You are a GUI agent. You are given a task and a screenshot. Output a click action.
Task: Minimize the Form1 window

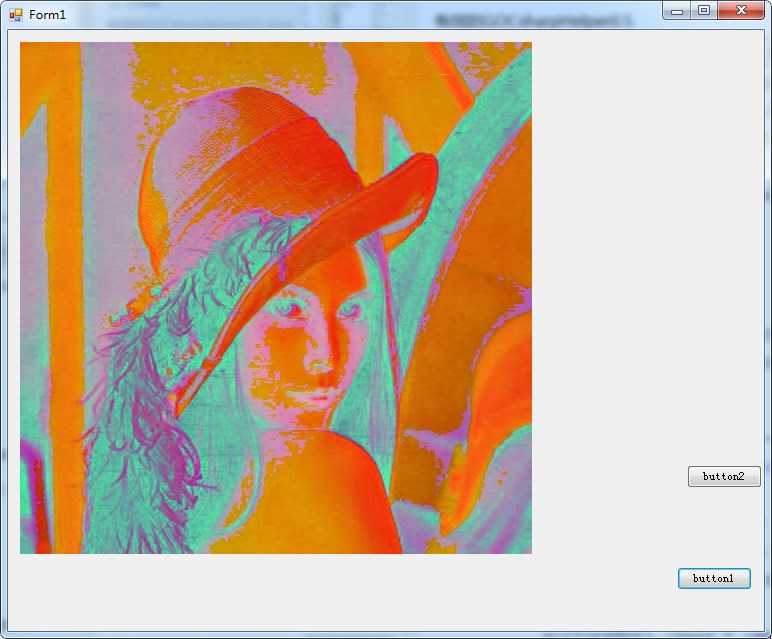(677, 11)
